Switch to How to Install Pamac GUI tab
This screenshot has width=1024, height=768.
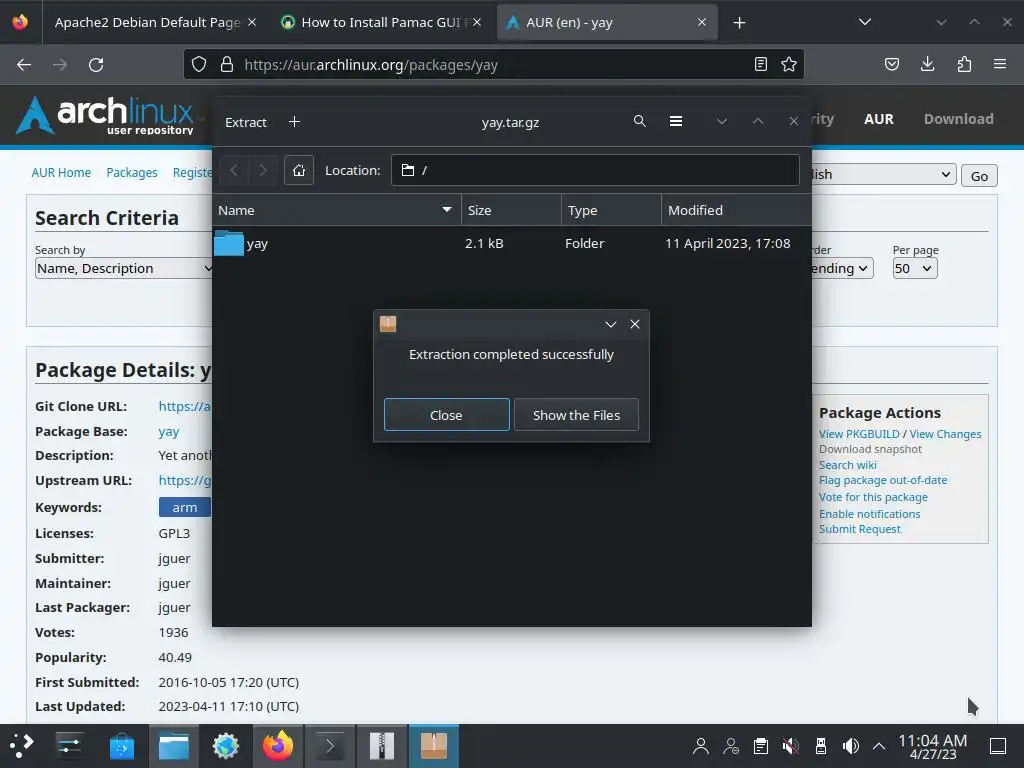coord(381,22)
